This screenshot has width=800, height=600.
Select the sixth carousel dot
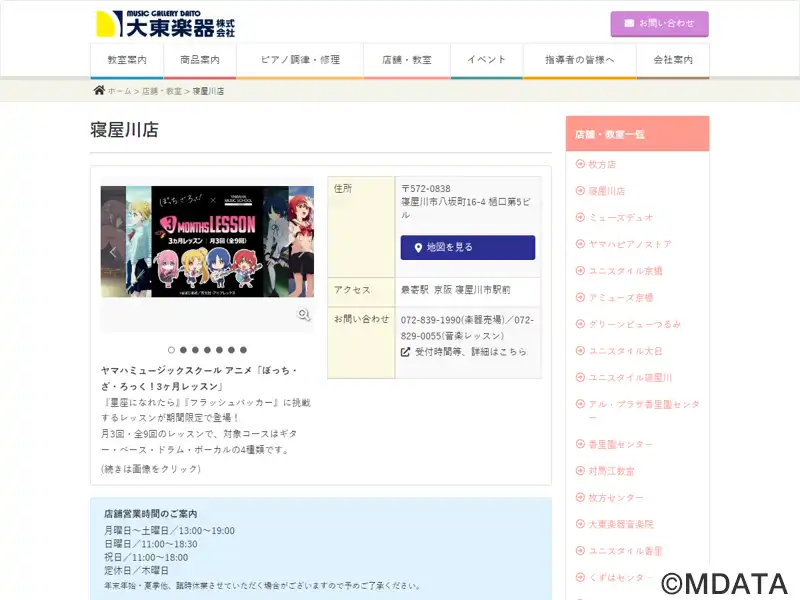(x=231, y=350)
